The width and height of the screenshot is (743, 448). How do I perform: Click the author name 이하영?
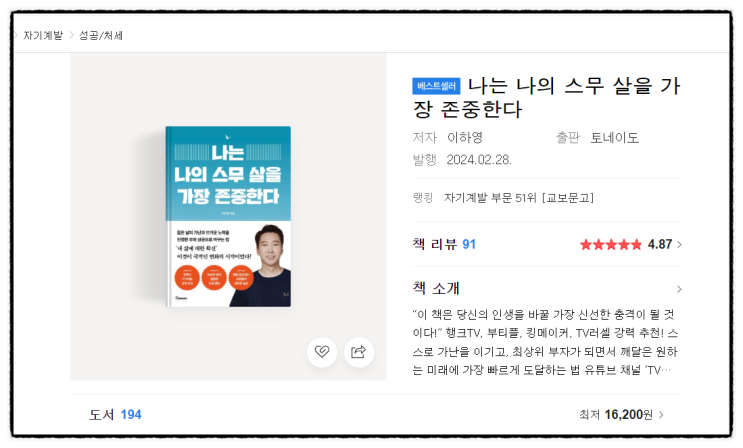[465, 137]
